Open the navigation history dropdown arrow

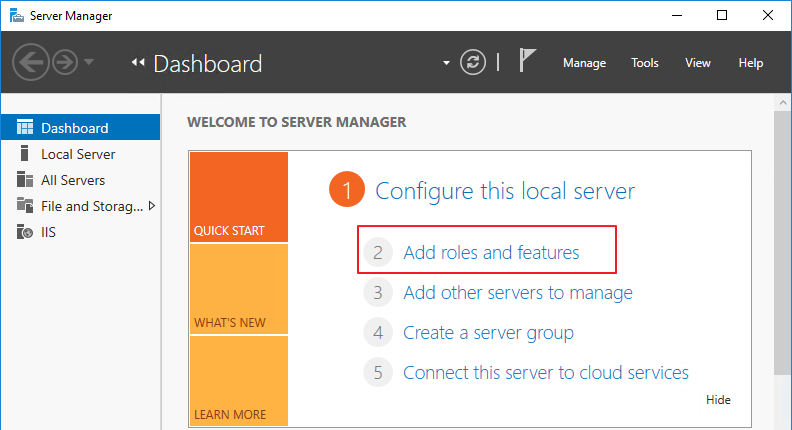point(90,62)
